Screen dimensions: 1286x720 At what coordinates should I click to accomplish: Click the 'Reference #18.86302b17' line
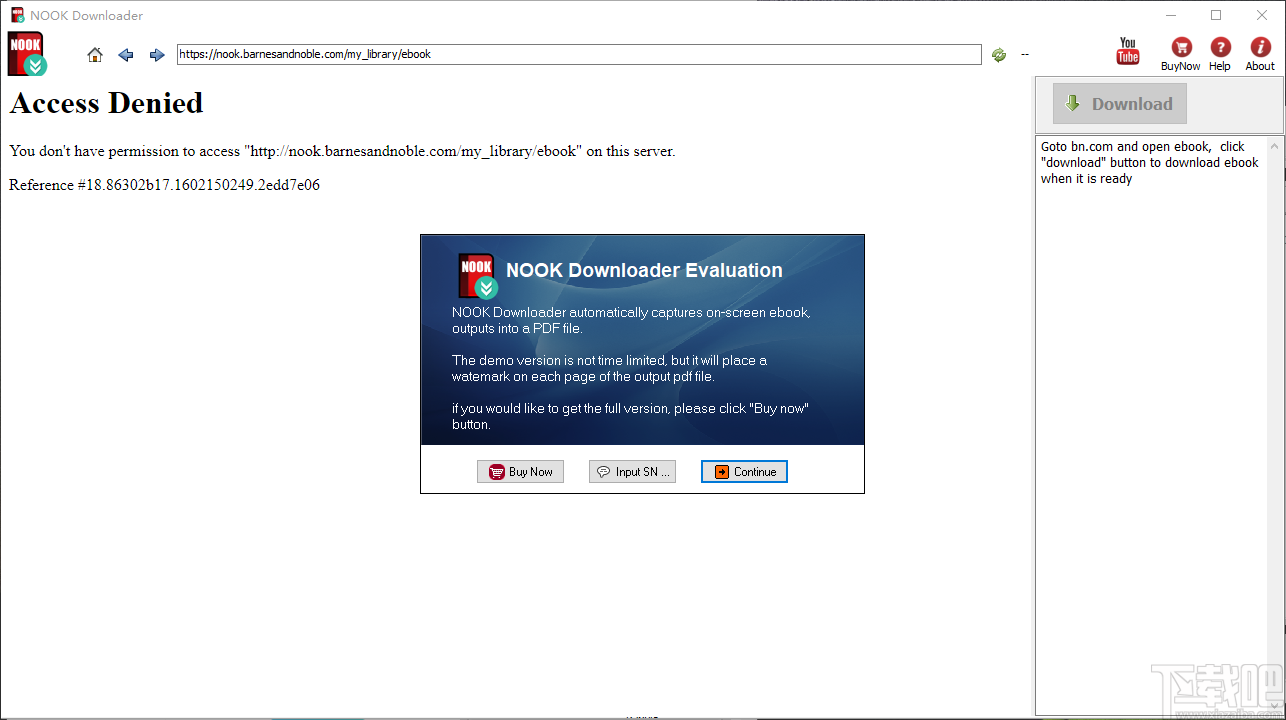click(165, 185)
